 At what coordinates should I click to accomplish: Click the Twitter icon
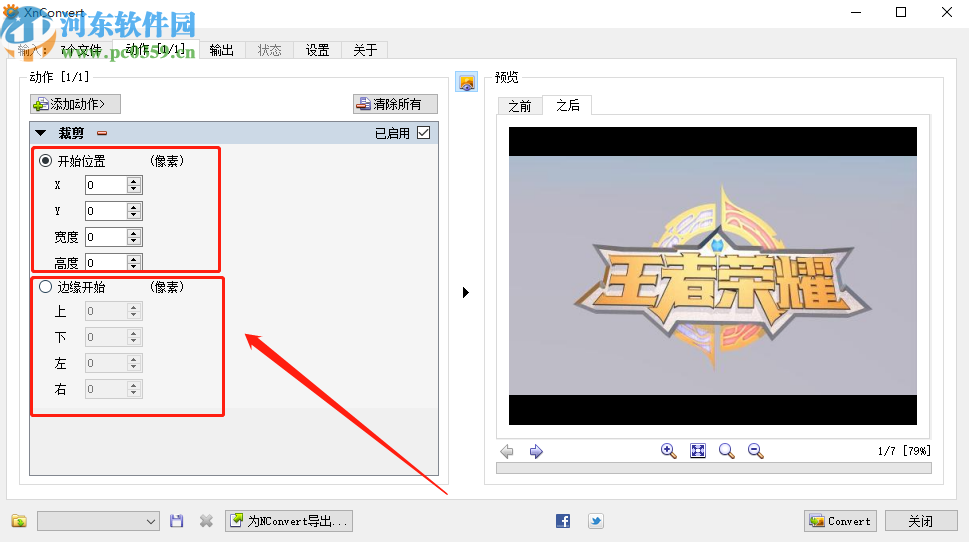click(x=596, y=521)
